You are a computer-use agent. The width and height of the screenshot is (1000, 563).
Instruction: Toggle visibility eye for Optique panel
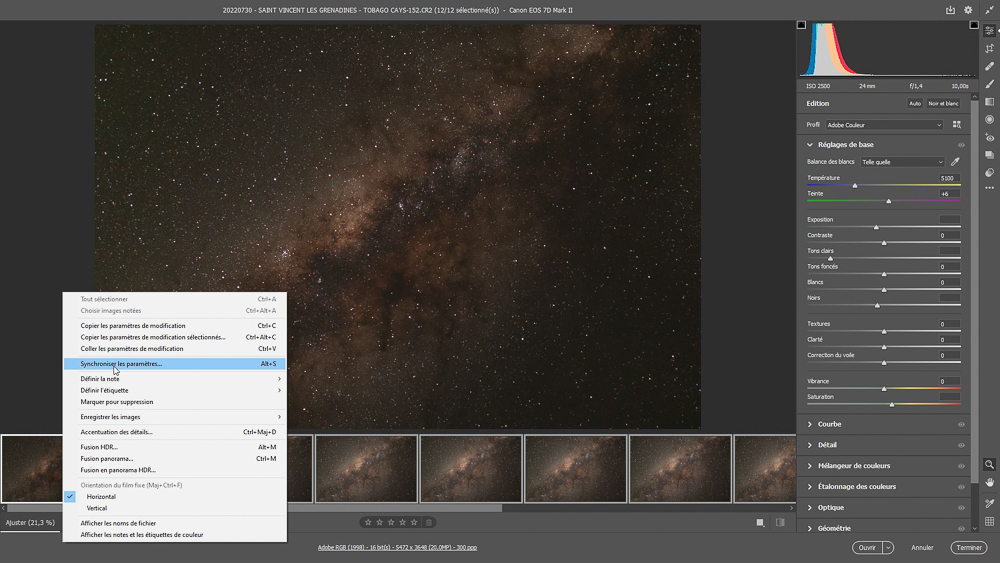(x=961, y=508)
